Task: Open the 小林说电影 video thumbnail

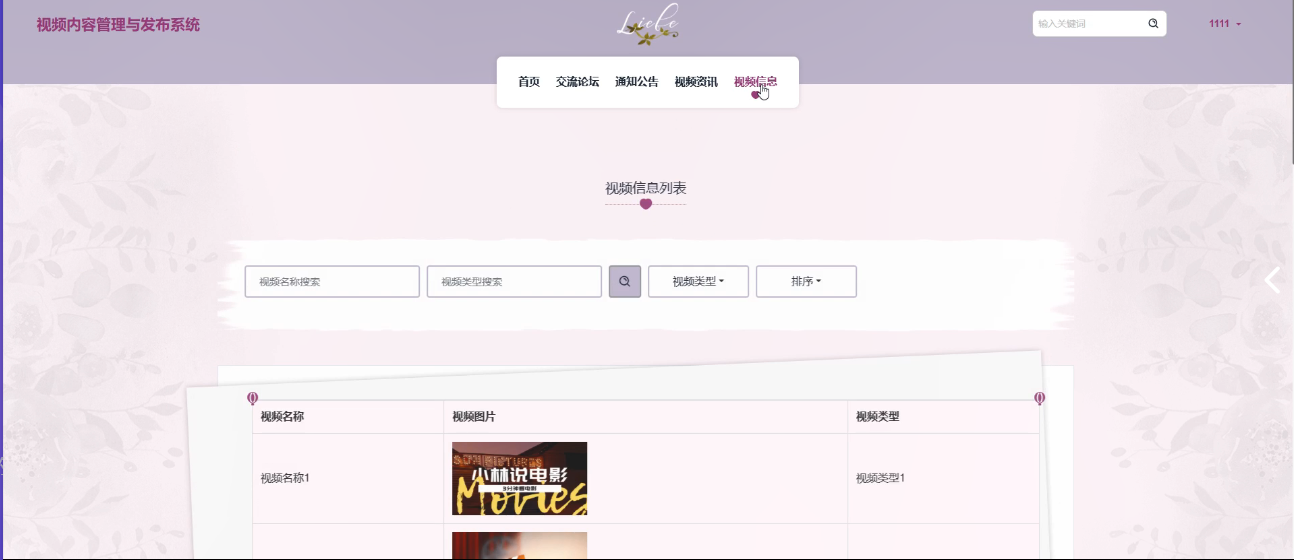Action: (x=519, y=478)
